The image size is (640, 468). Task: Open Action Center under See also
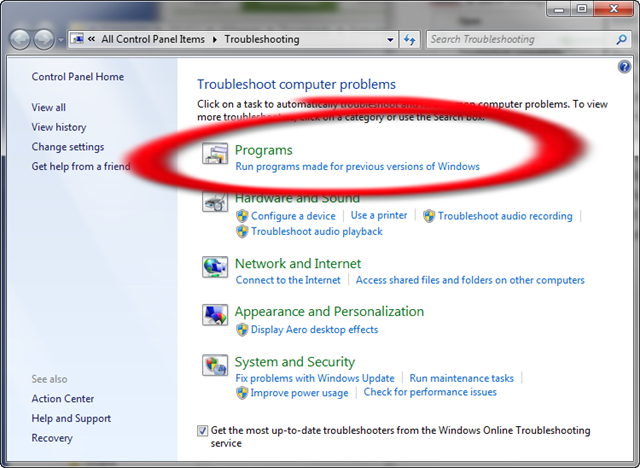tap(63, 399)
